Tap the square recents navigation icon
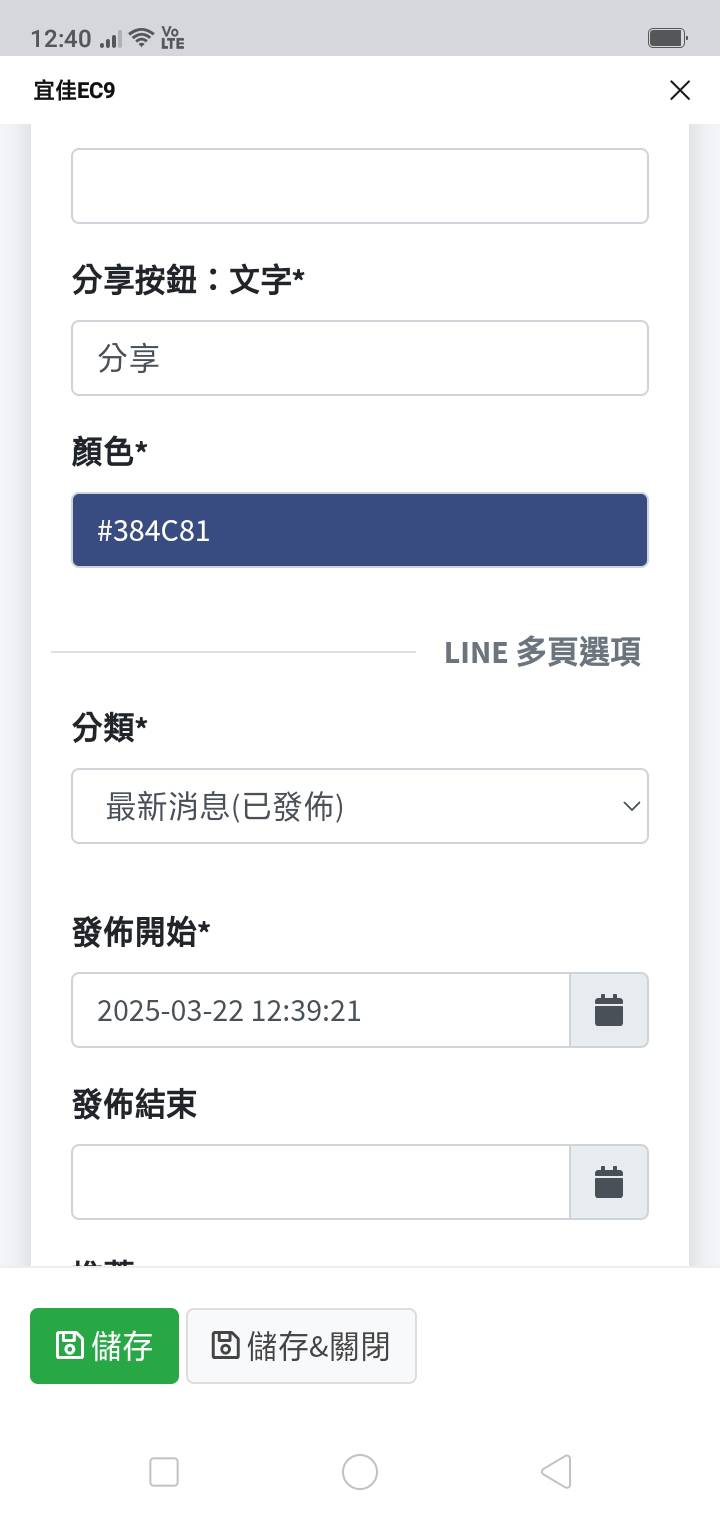This screenshot has height=1520, width=720. (163, 1471)
